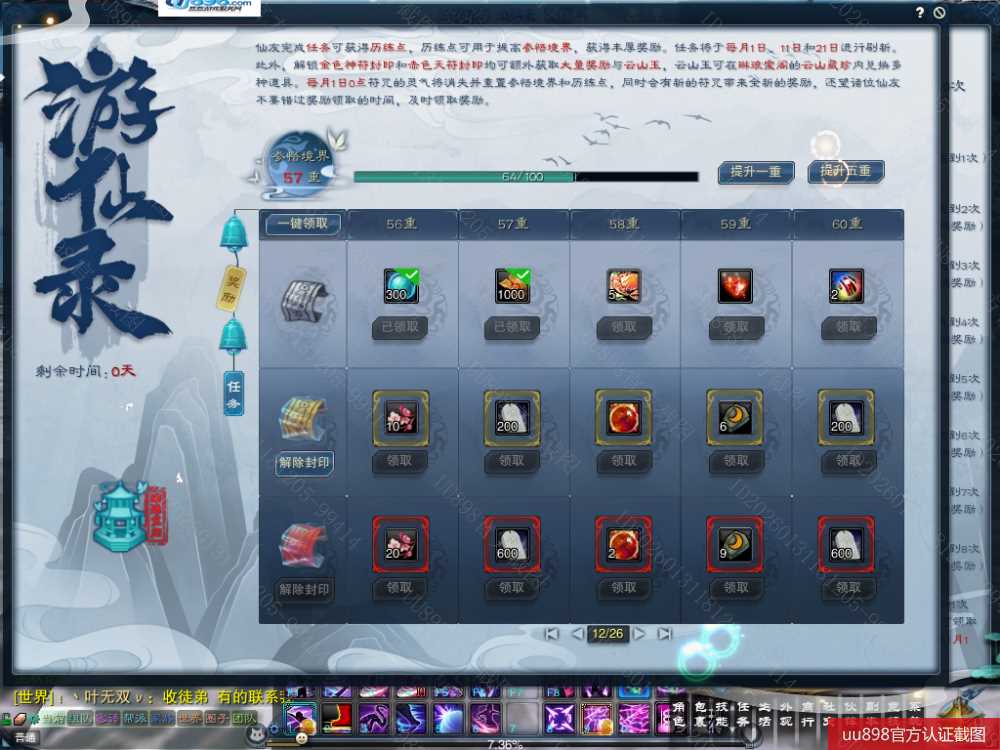This screenshot has height=750, width=1000.
Task: Switch to the 任务 side tab
Action: point(233,392)
